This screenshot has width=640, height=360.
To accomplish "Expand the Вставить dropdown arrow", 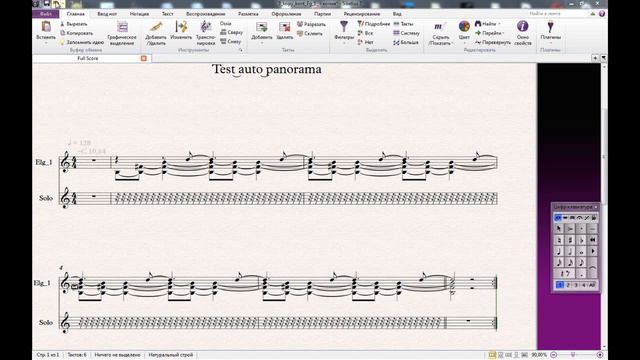I will (46, 43).
